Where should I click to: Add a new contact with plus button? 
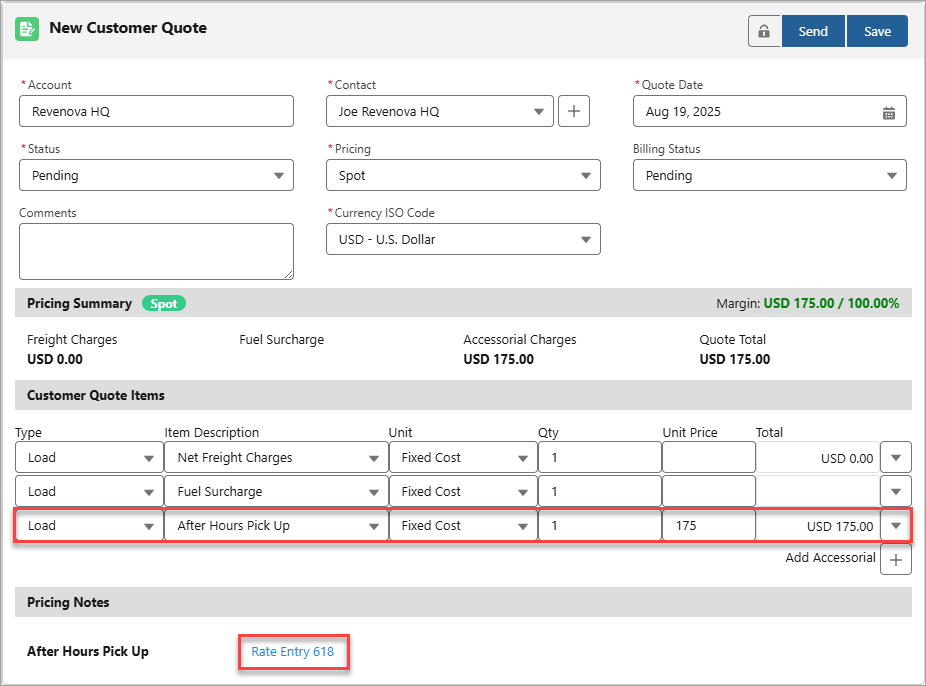pyautogui.click(x=573, y=111)
